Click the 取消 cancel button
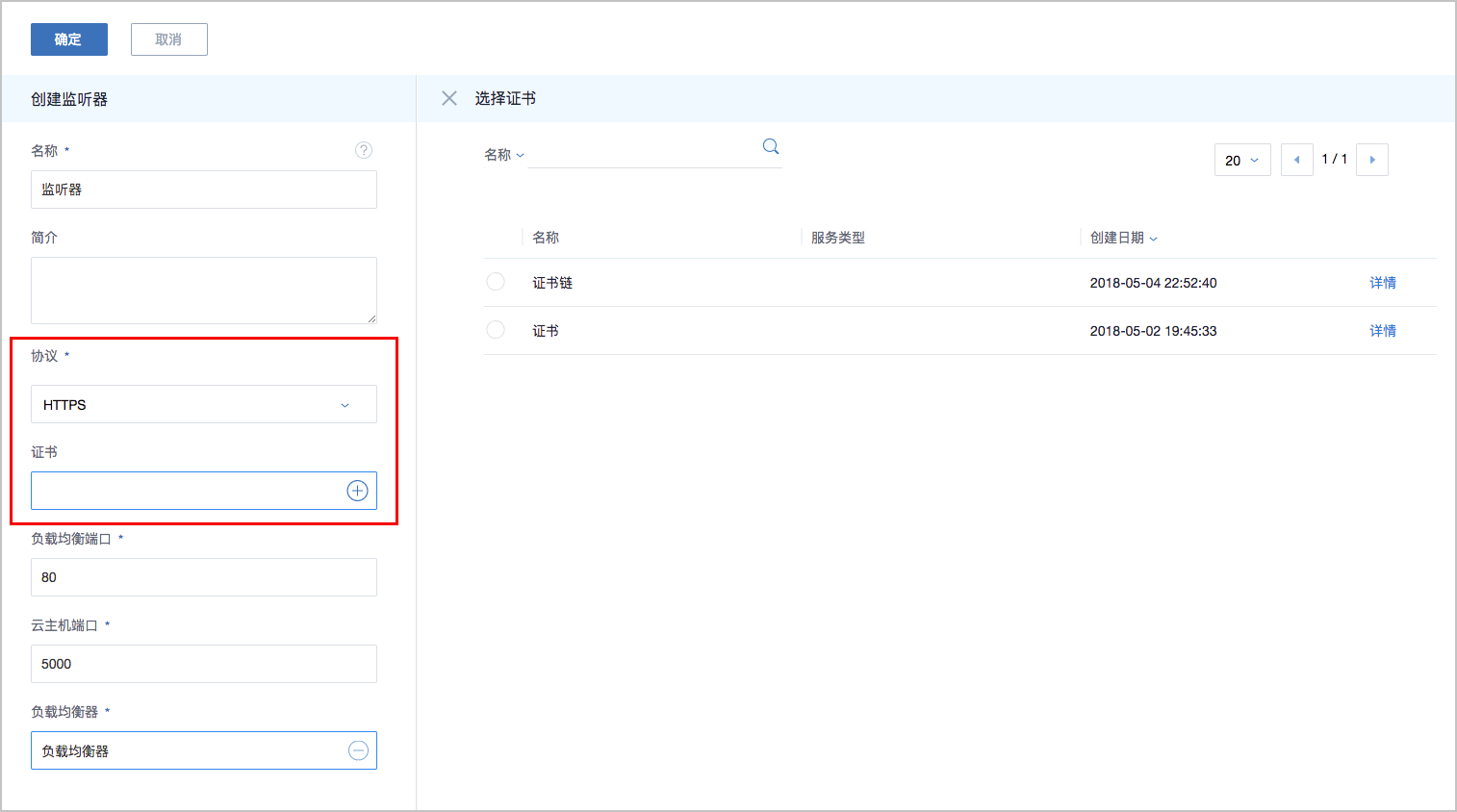This screenshot has width=1457, height=812. click(x=168, y=39)
